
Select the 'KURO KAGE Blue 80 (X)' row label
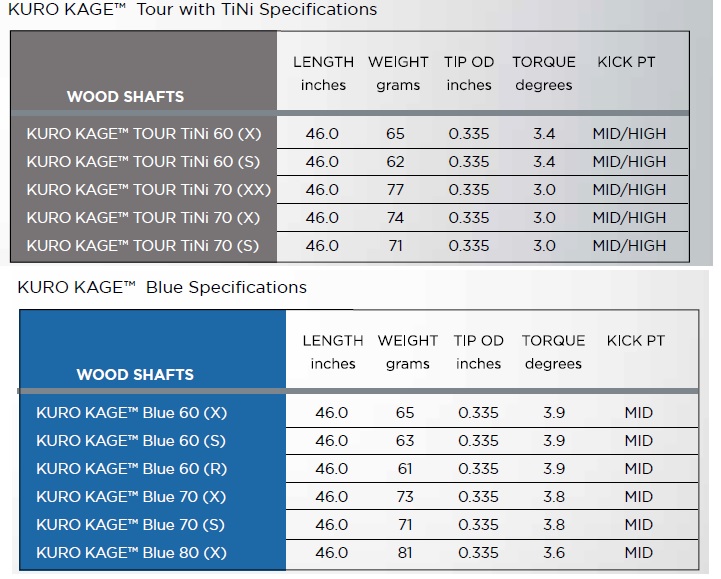click(132, 553)
